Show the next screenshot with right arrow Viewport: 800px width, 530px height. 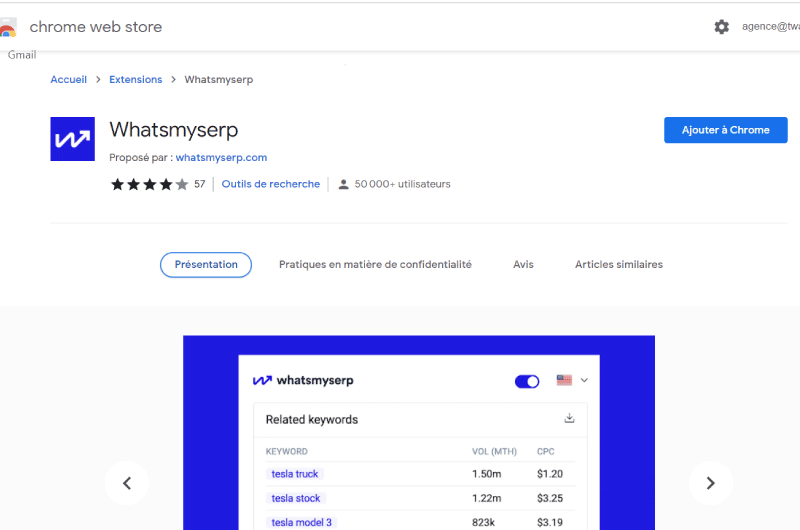710,483
